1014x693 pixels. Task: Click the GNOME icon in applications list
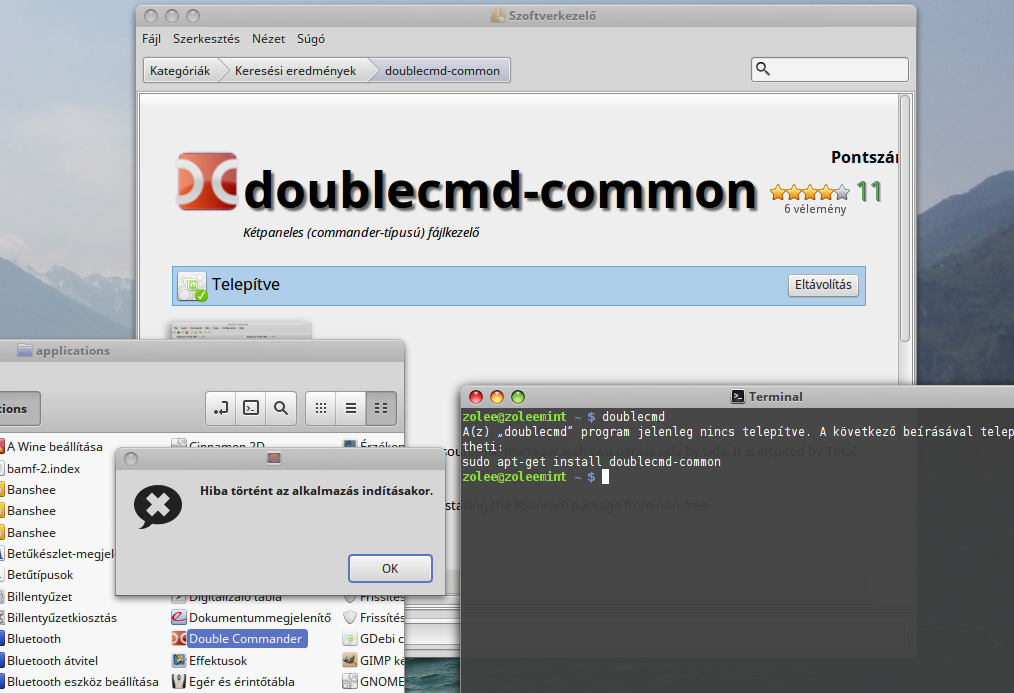tap(350, 681)
